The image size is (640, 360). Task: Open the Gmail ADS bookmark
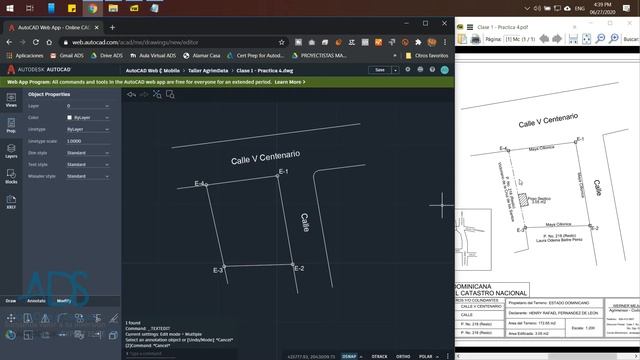[x=67, y=56]
